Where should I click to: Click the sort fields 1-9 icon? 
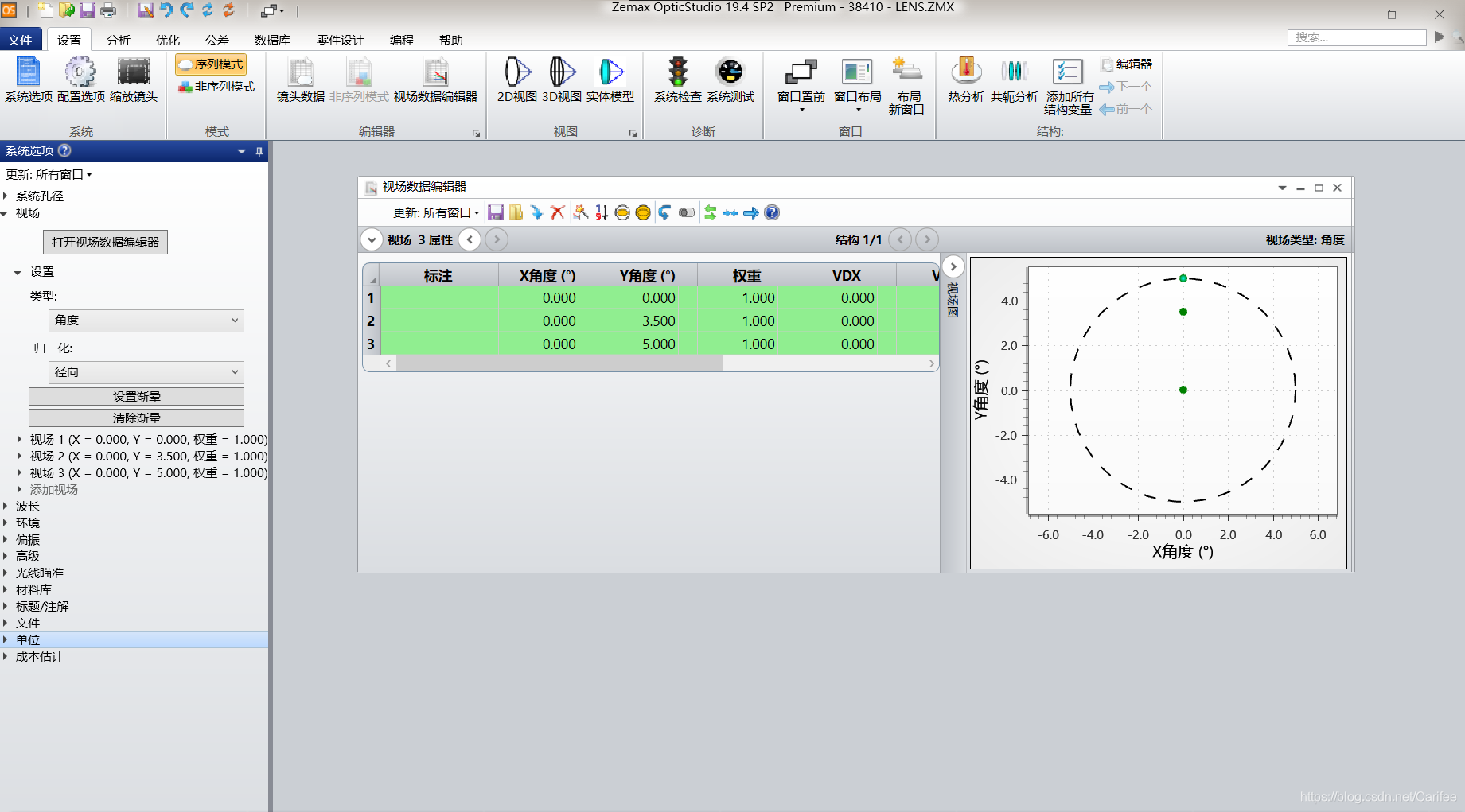(x=602, y=212)
